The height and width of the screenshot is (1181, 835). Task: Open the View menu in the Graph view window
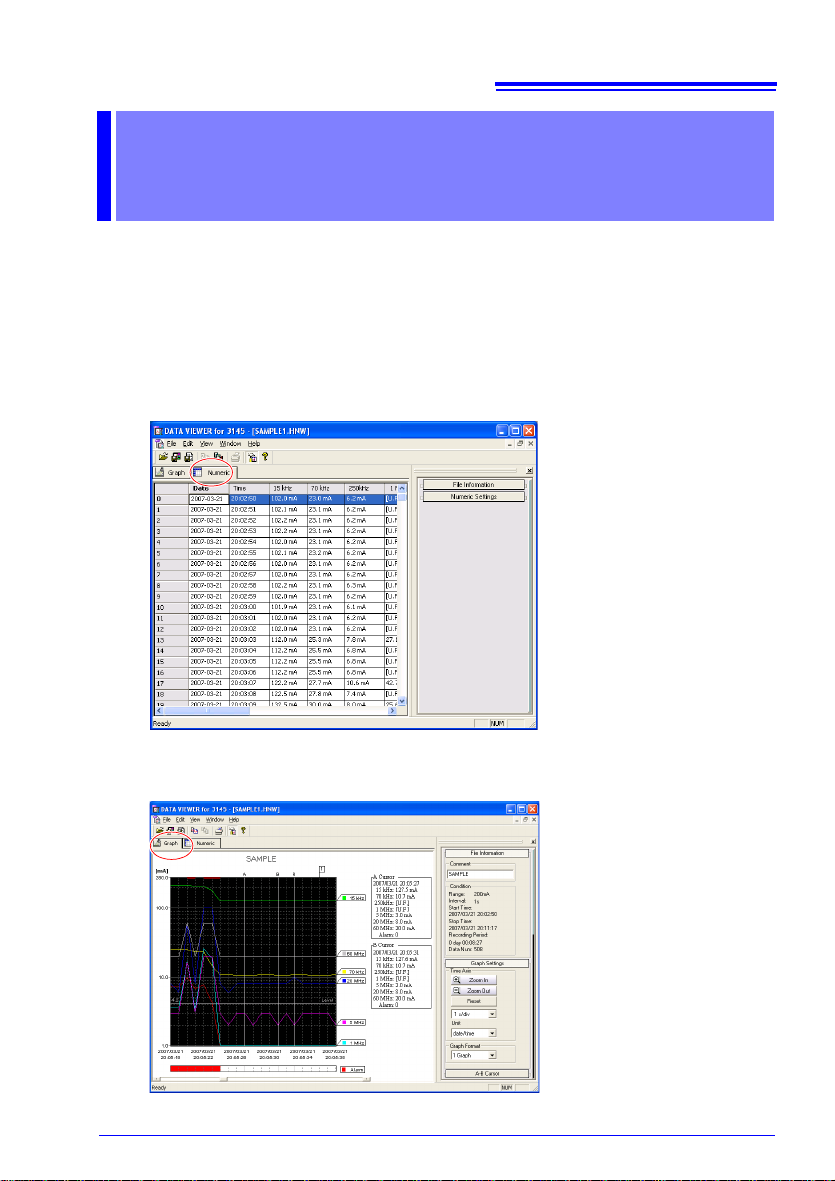point(194,819)
